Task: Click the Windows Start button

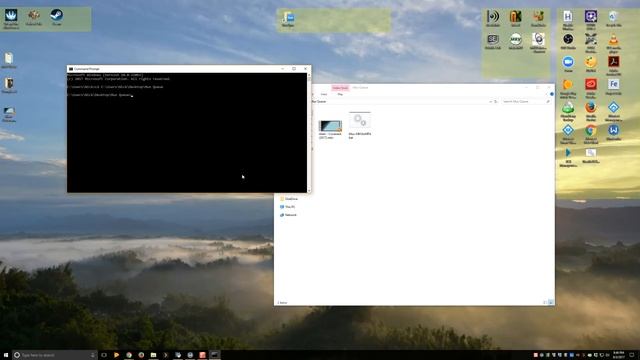Action: pos(6,355)
